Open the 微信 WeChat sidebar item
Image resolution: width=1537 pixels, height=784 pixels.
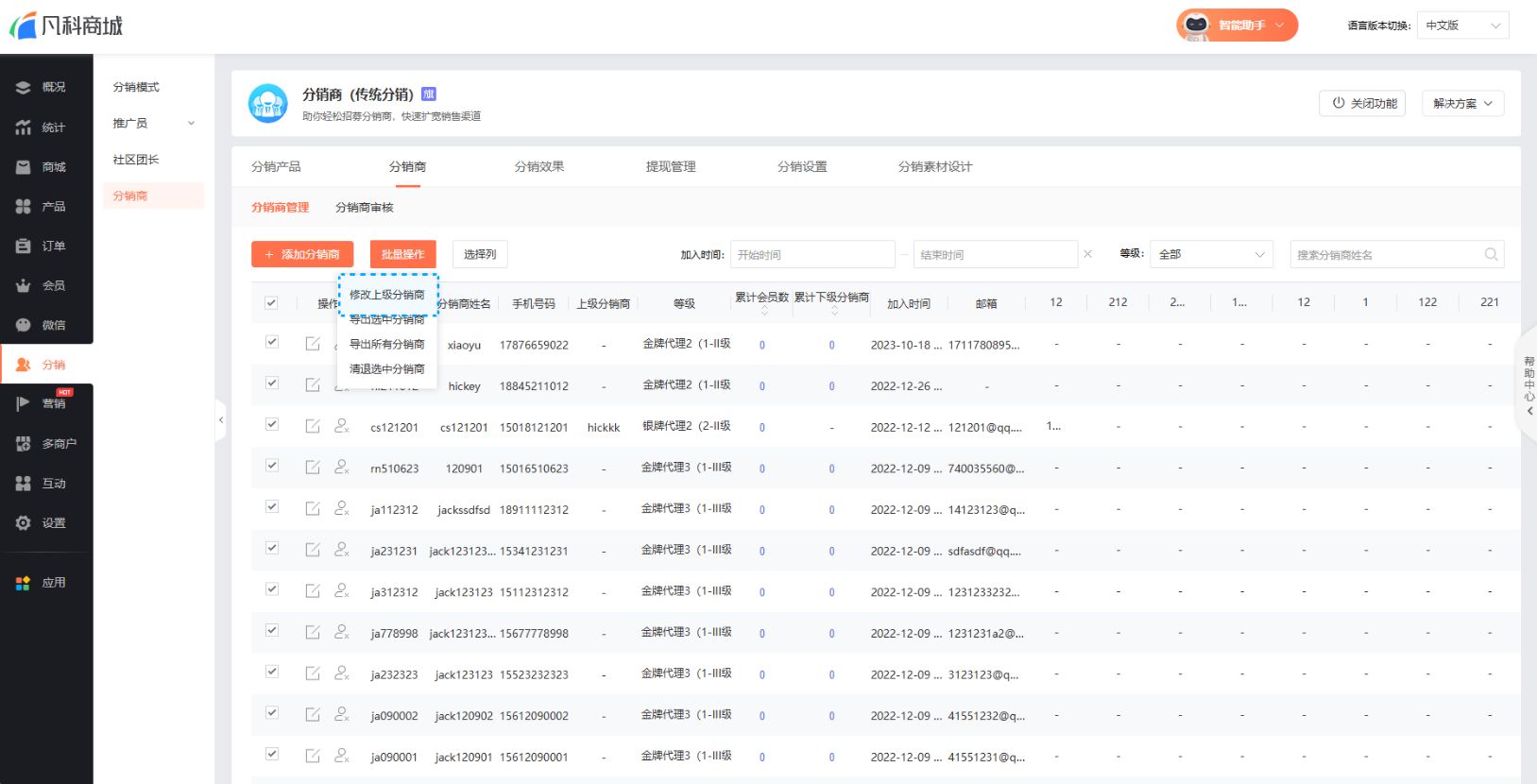pos(41,325)
